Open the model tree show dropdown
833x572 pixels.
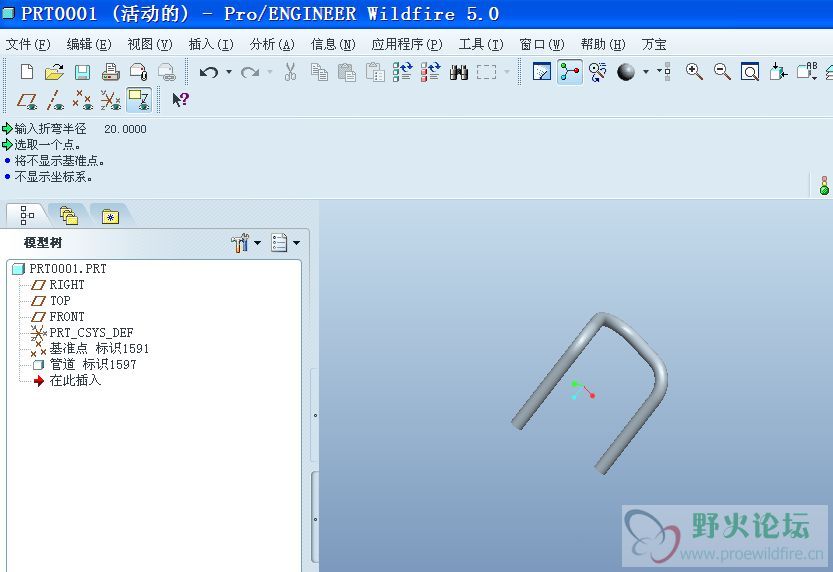(285, 243)
